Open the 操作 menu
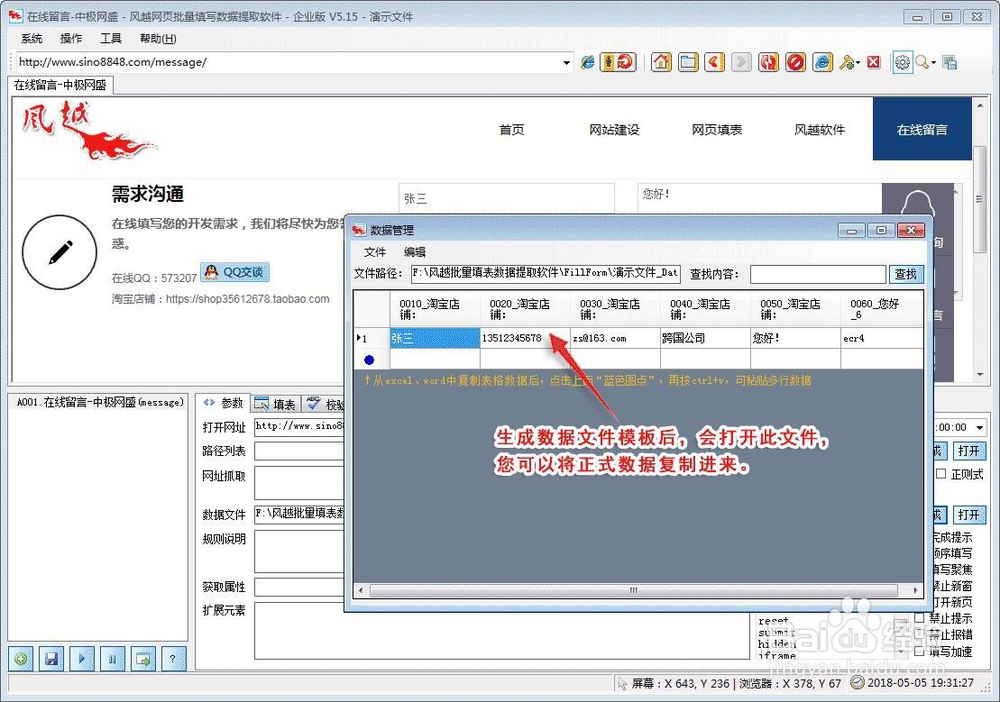1000x702 pixels. [x=71, y=38]
